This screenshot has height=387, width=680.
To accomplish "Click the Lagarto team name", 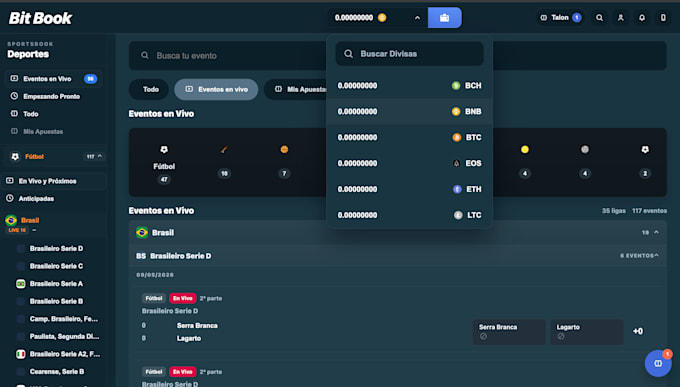I will (x=189, y=338).
